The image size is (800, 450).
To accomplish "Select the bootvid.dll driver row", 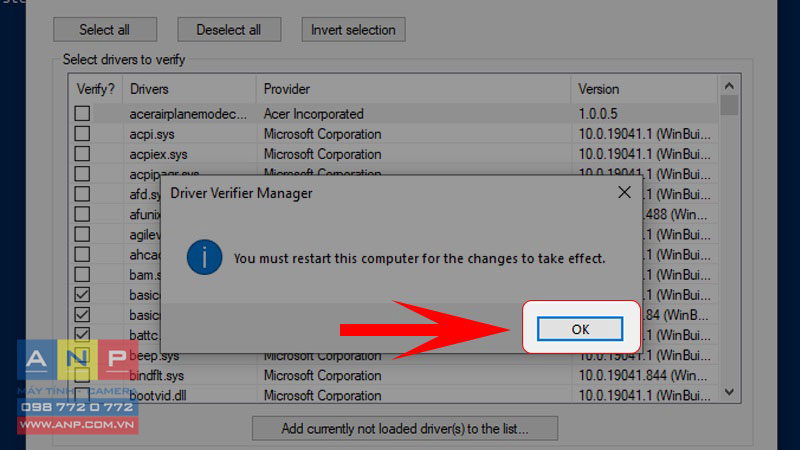I will (393, 395).
